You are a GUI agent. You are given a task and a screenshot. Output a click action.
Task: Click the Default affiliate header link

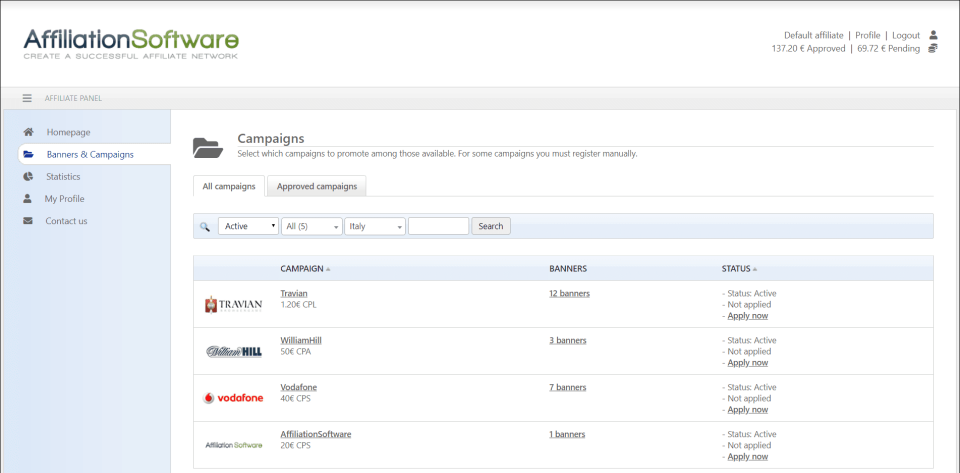coord(814,35)
